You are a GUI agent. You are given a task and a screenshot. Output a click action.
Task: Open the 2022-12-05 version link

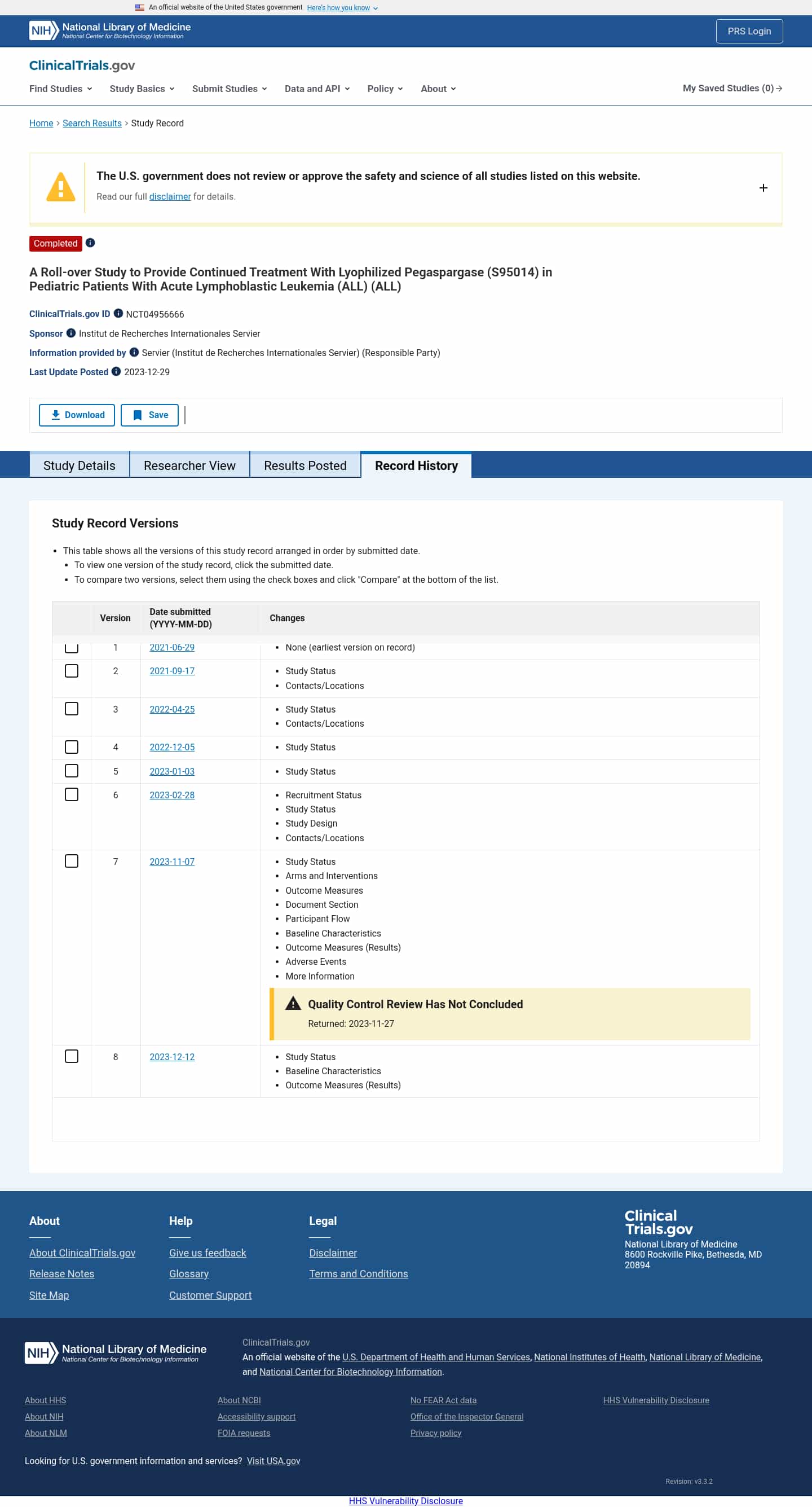(172, 747)
